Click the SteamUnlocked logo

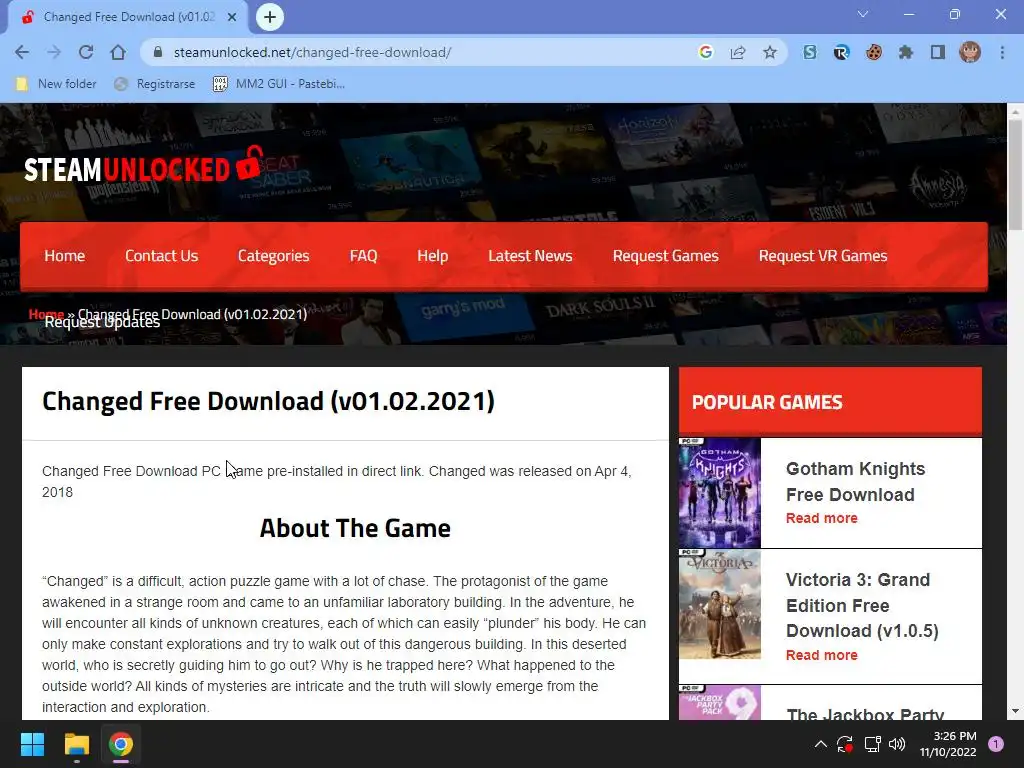point(144,166)
